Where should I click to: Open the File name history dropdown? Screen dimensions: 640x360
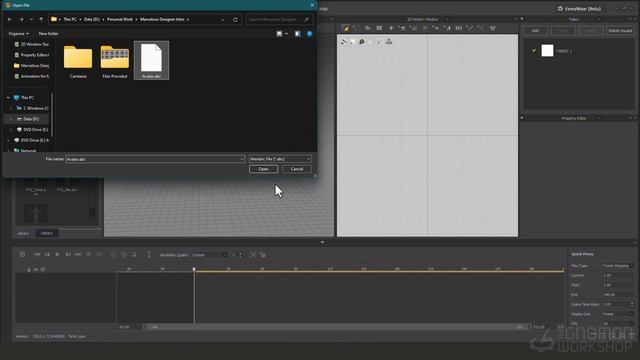pos(242,159)
